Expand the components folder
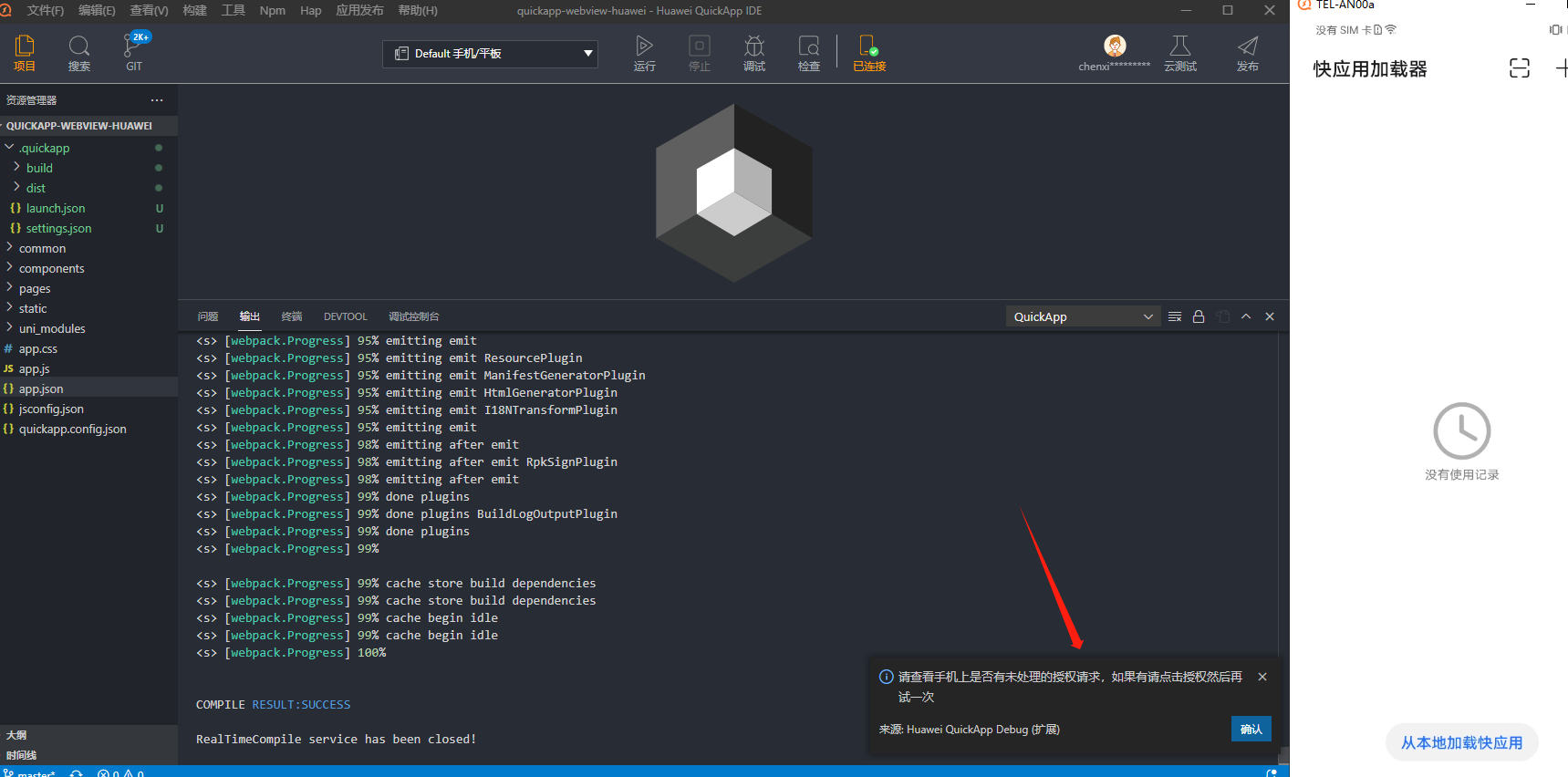This screenshot has height=777, width=1568. point(9,268)
